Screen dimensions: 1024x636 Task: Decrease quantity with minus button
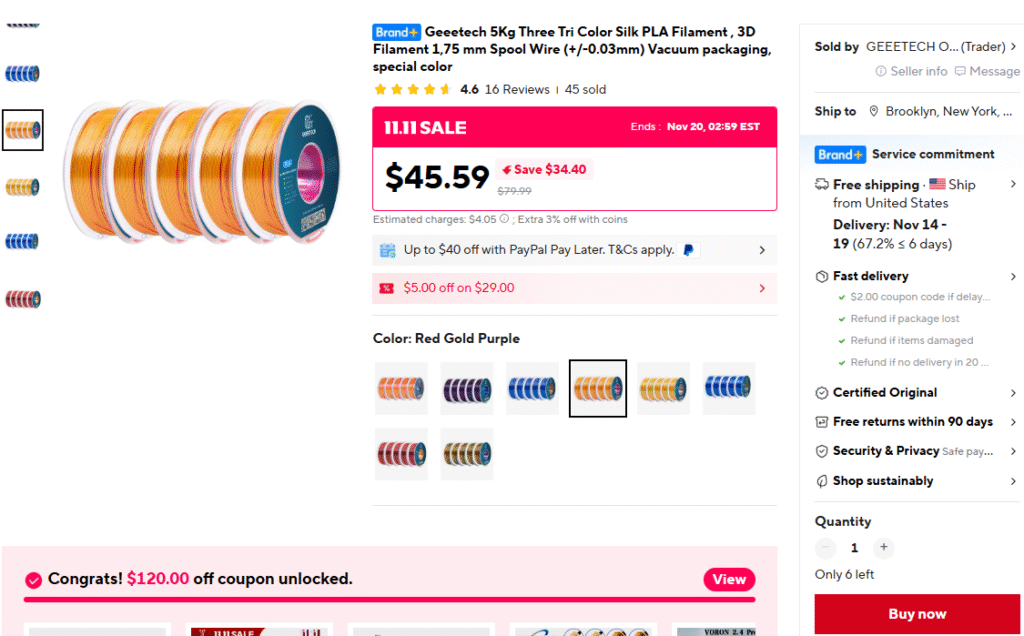tap(826, 548)
